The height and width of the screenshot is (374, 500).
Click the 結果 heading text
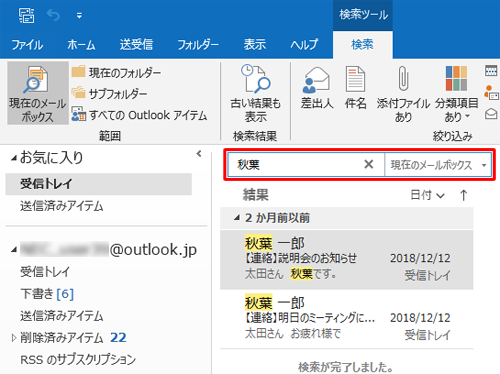[x=256, y=195]
